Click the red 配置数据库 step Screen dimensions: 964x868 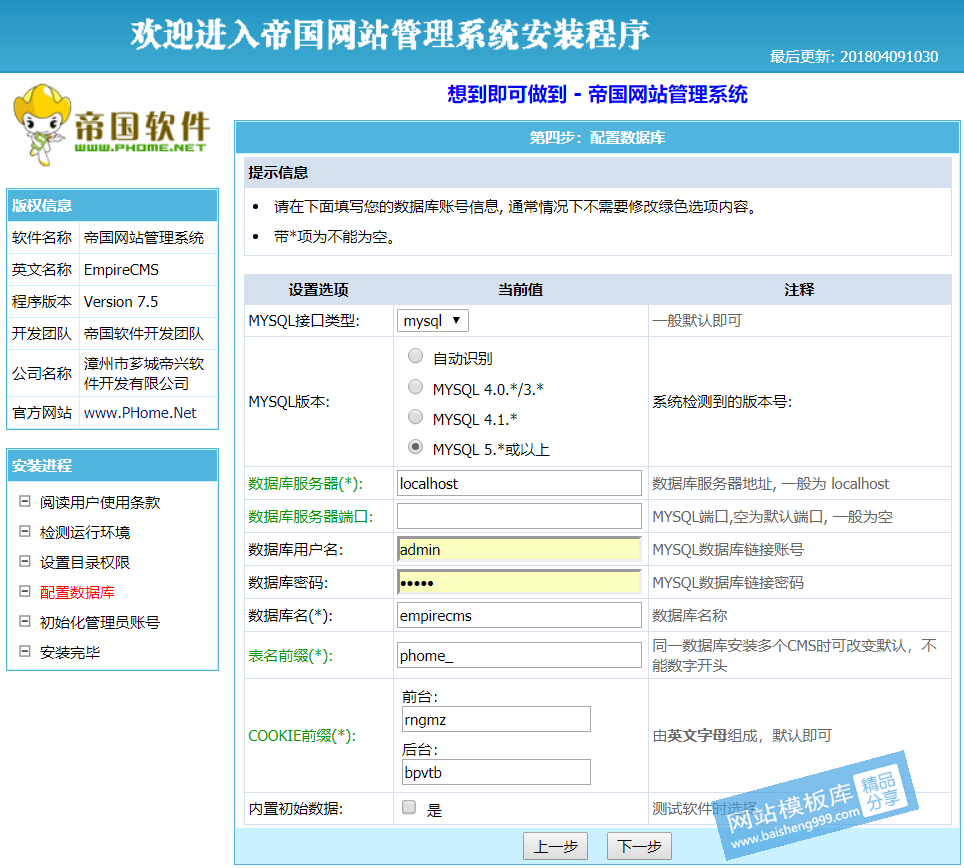point(77,593)
